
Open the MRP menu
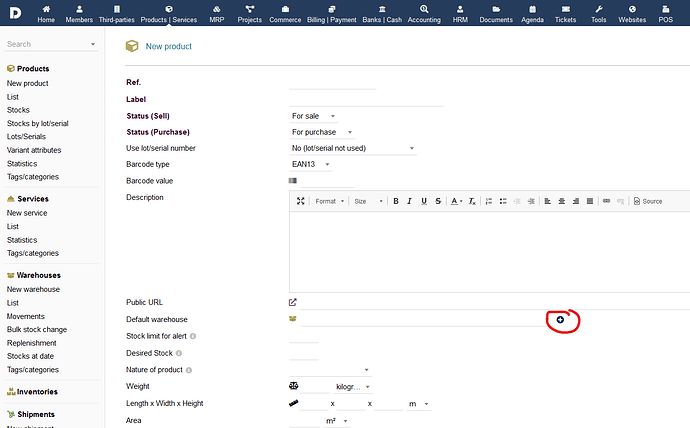pos(217,14)
